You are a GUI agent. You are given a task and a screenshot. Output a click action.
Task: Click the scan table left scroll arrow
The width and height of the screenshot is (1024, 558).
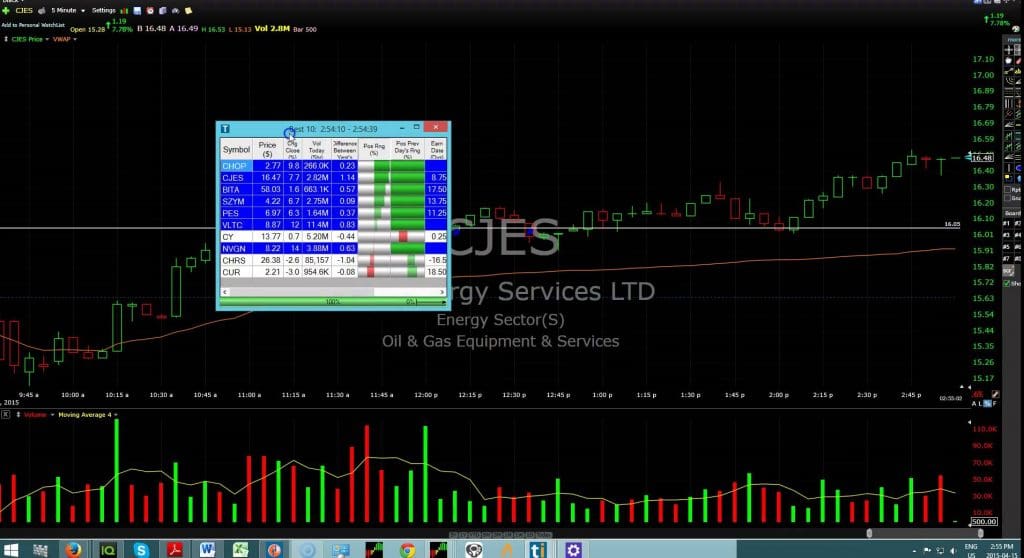(225, 292)
